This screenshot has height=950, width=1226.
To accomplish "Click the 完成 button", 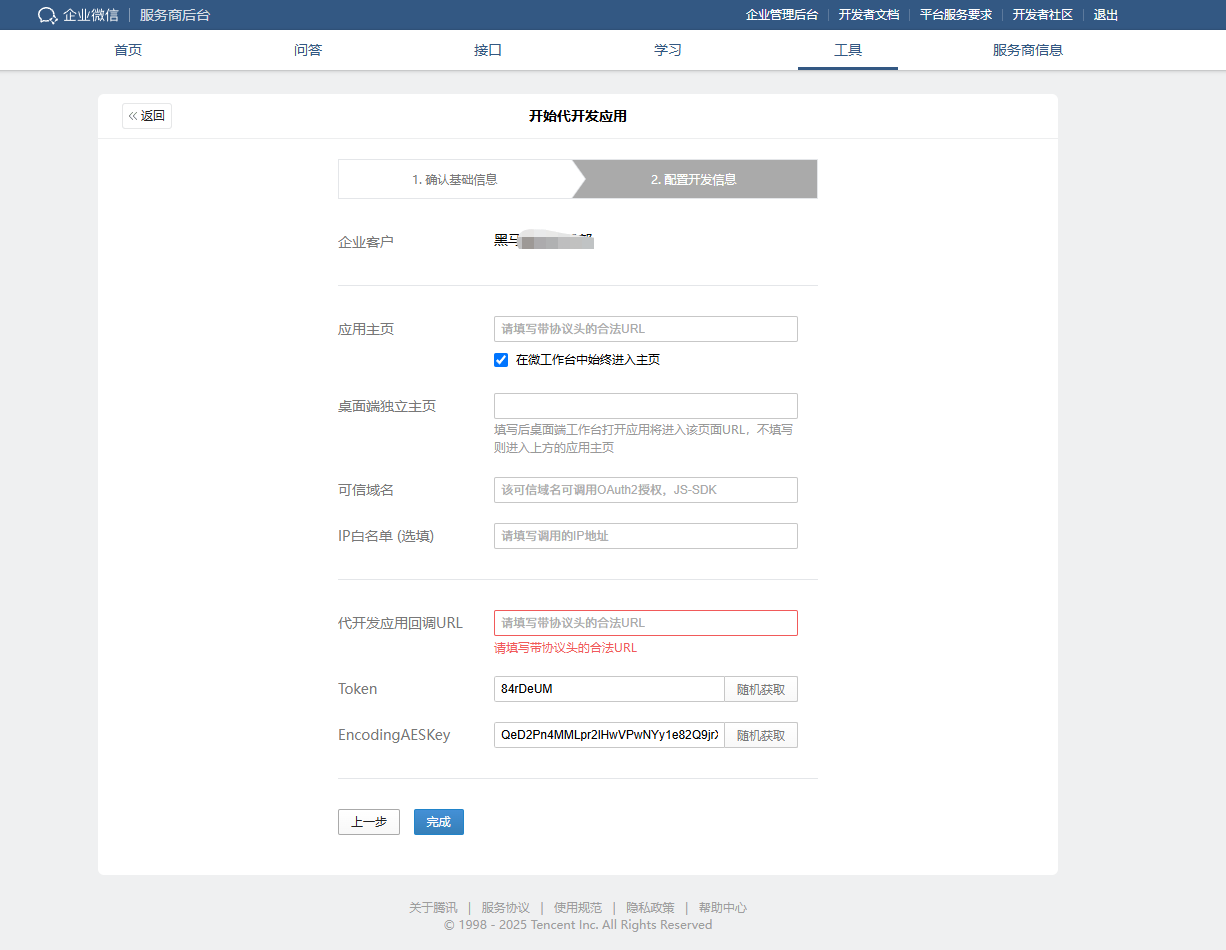I will [x=439, y=822].
